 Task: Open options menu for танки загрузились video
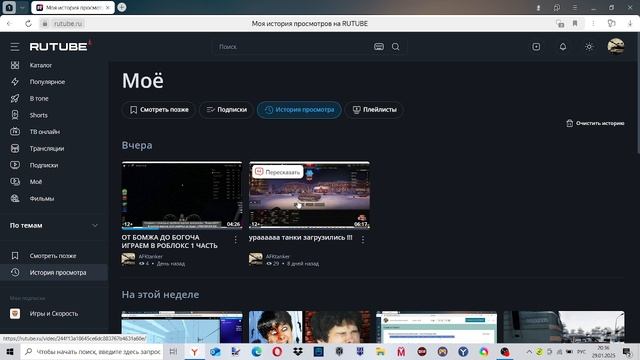pyautogui.click(x=363, y=240)
